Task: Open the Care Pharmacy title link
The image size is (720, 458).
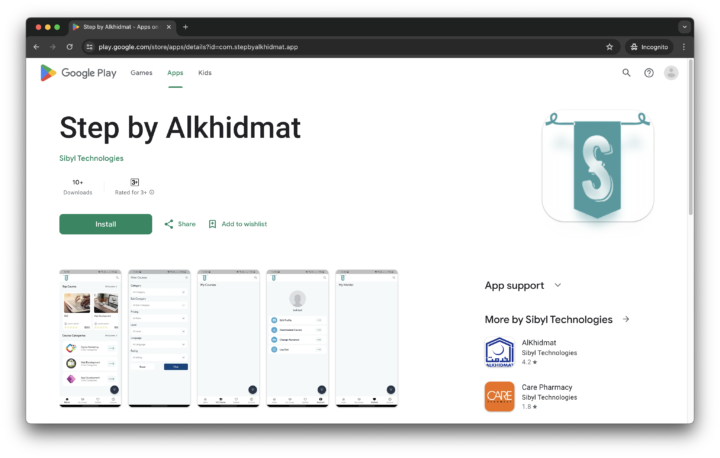Action: pyautogui.click(x=547, y=387)
